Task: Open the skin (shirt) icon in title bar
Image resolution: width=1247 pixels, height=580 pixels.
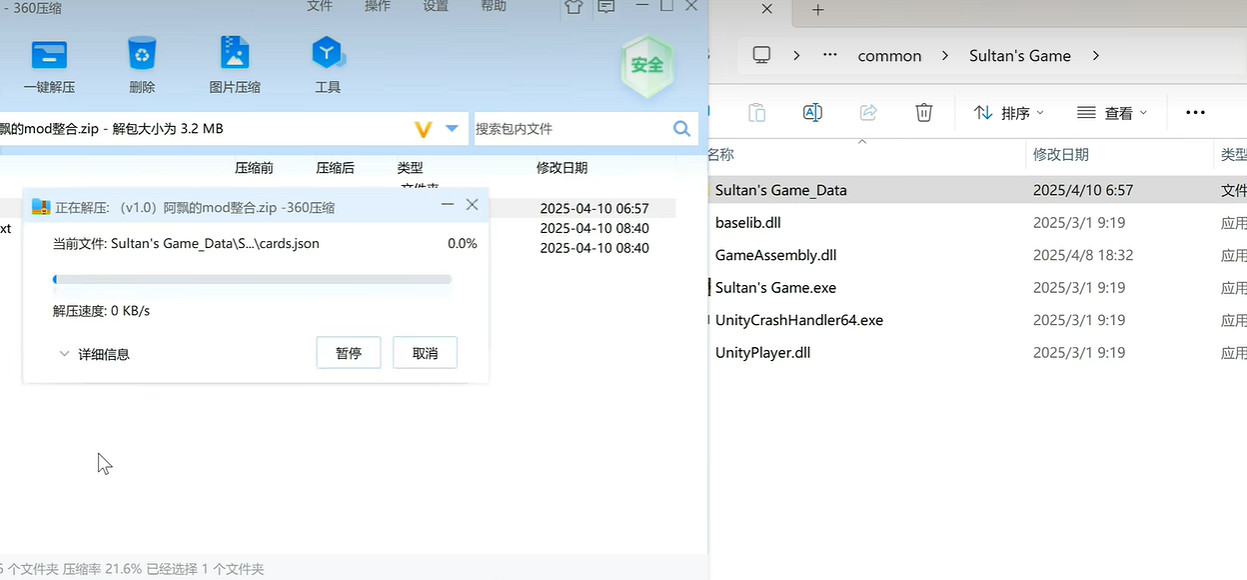Action: [573, 7]
